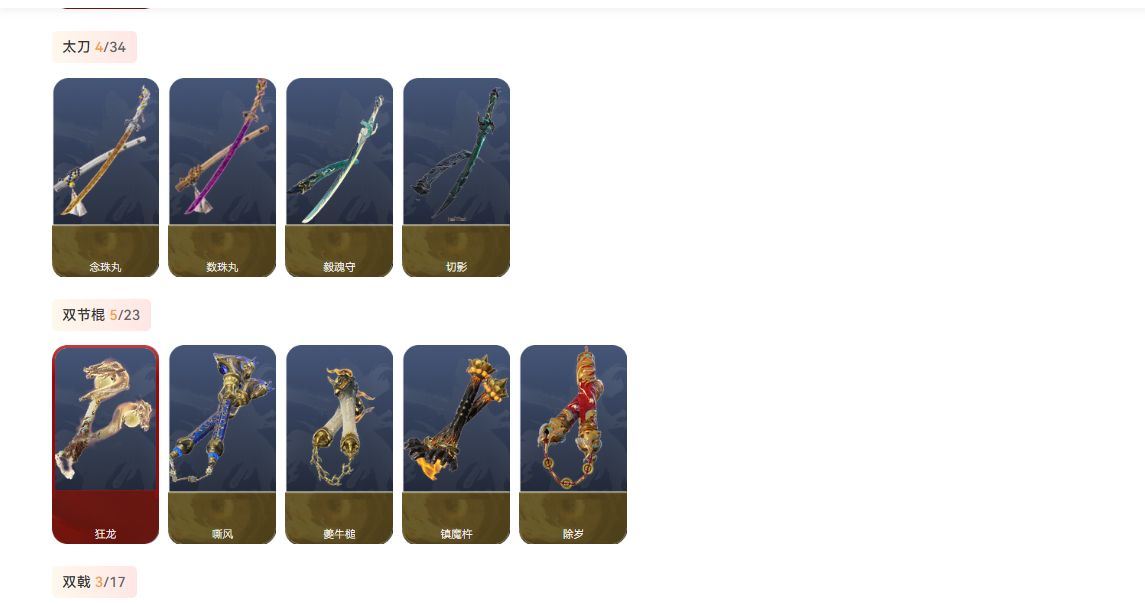Select the 狂龙 golden dragon nunchaku image

pos(106,418)
